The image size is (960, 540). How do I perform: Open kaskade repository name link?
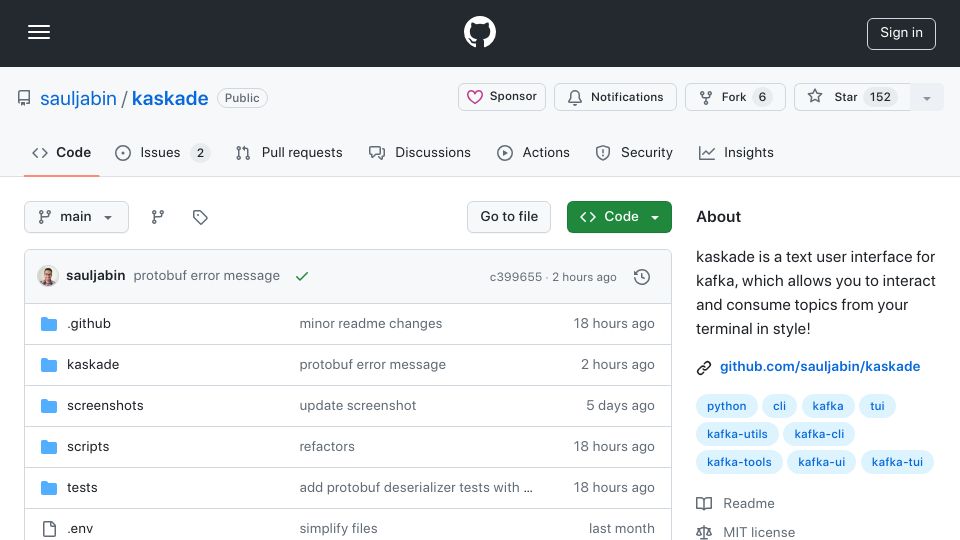point(170,99)
